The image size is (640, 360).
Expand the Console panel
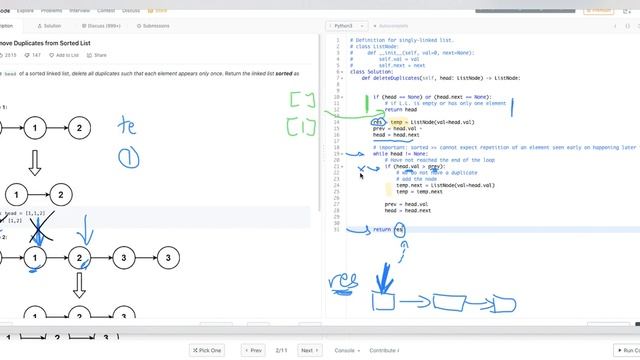(347, 350)
